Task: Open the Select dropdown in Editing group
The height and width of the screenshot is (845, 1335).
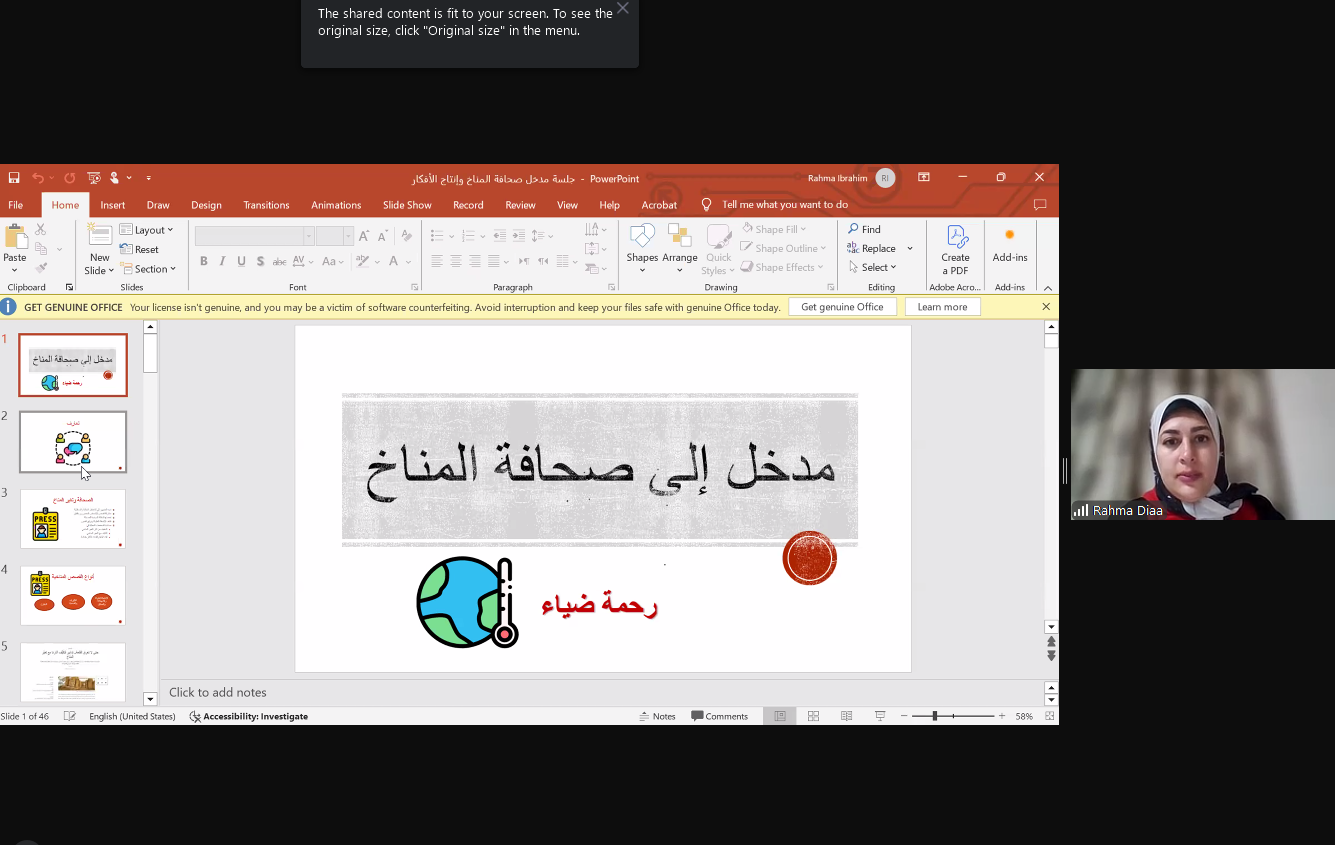Action: (x=873, y=267)
